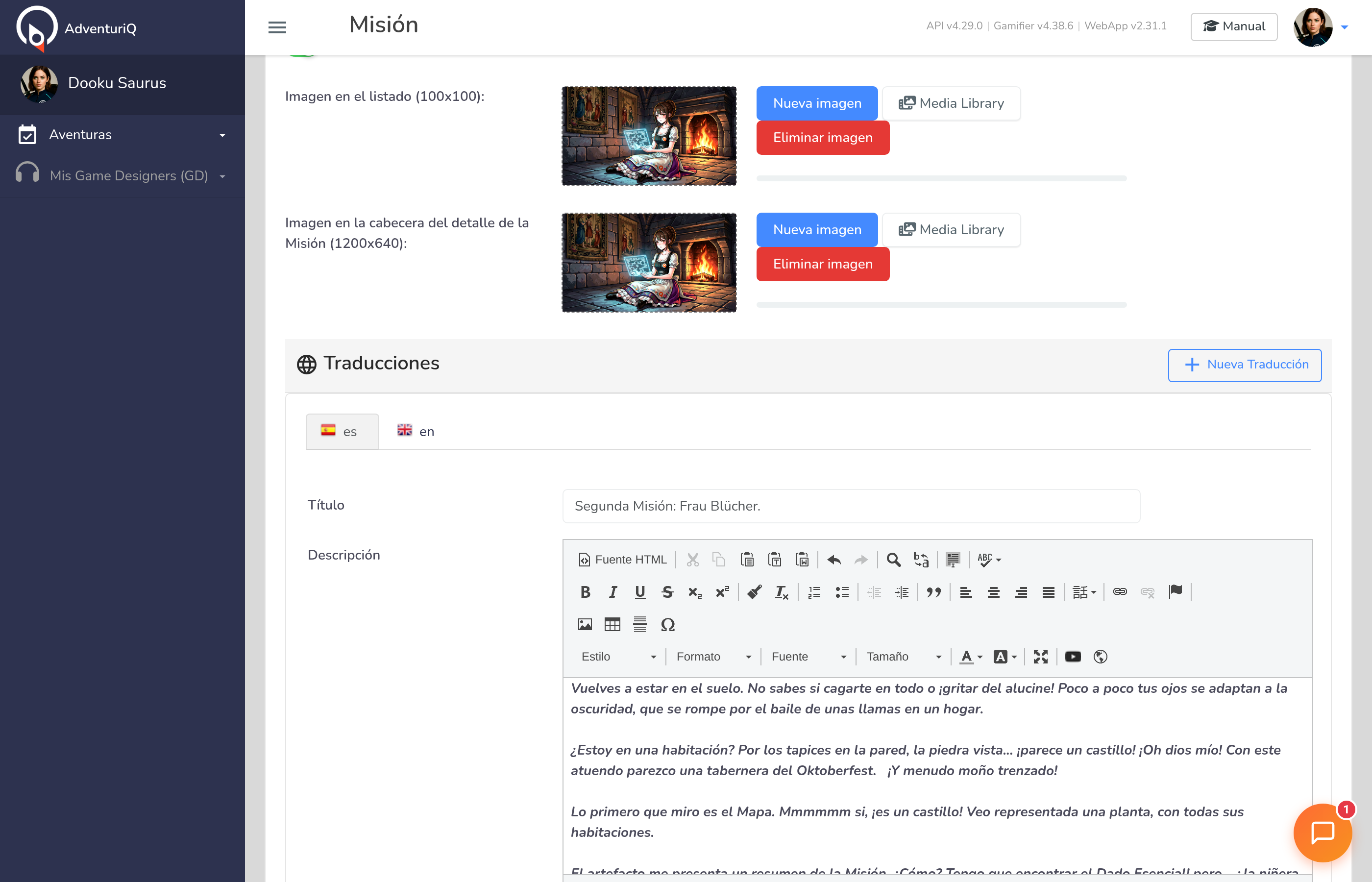Insert a table in the editor

[612, 624]
